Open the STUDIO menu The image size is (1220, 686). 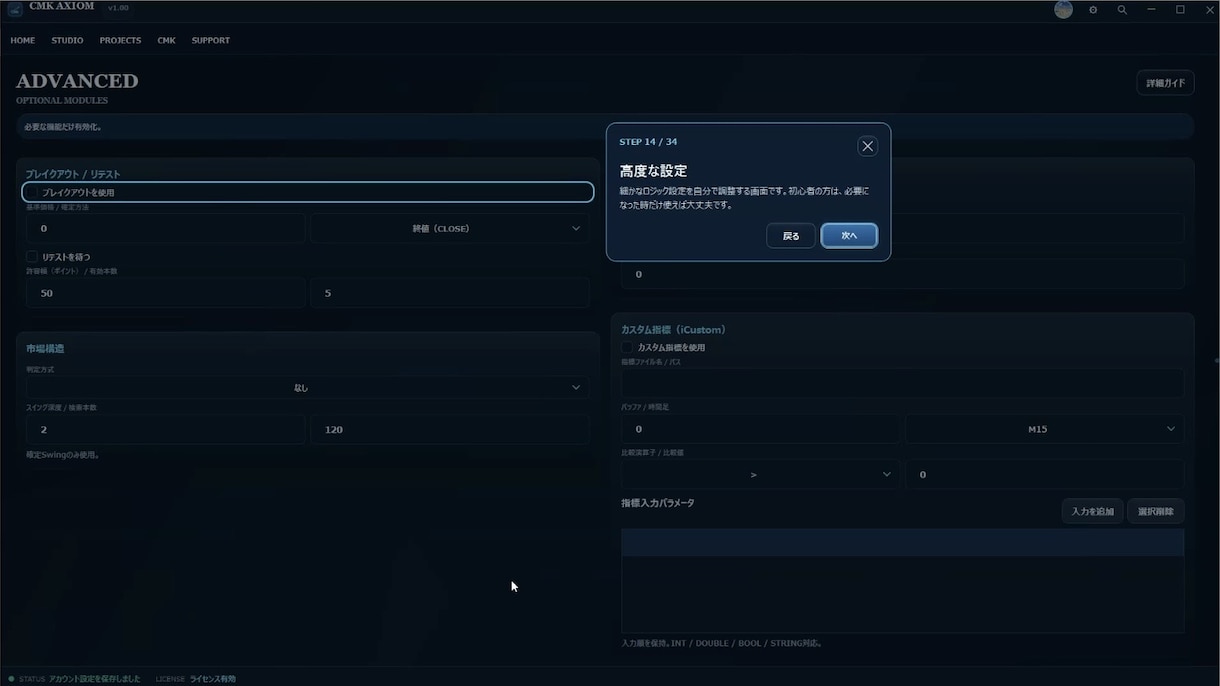[67, 41]
